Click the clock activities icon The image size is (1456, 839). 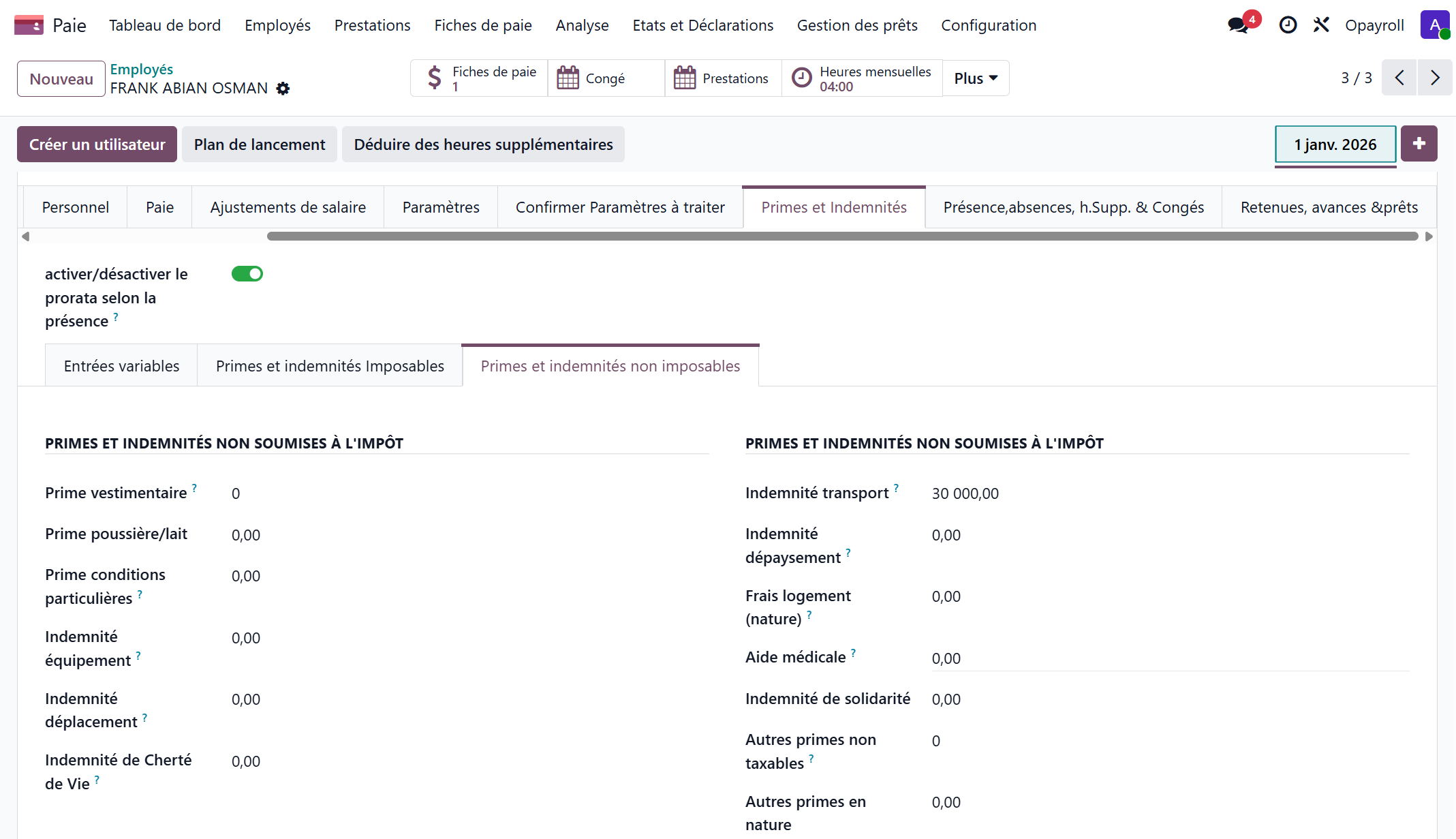tap(1287, 25)
